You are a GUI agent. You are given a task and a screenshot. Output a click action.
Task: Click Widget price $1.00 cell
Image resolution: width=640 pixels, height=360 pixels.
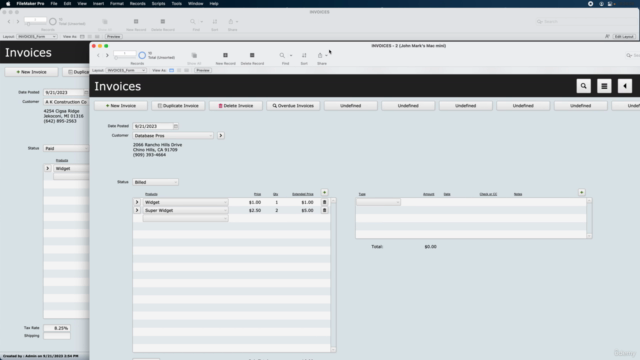point(255,202)
